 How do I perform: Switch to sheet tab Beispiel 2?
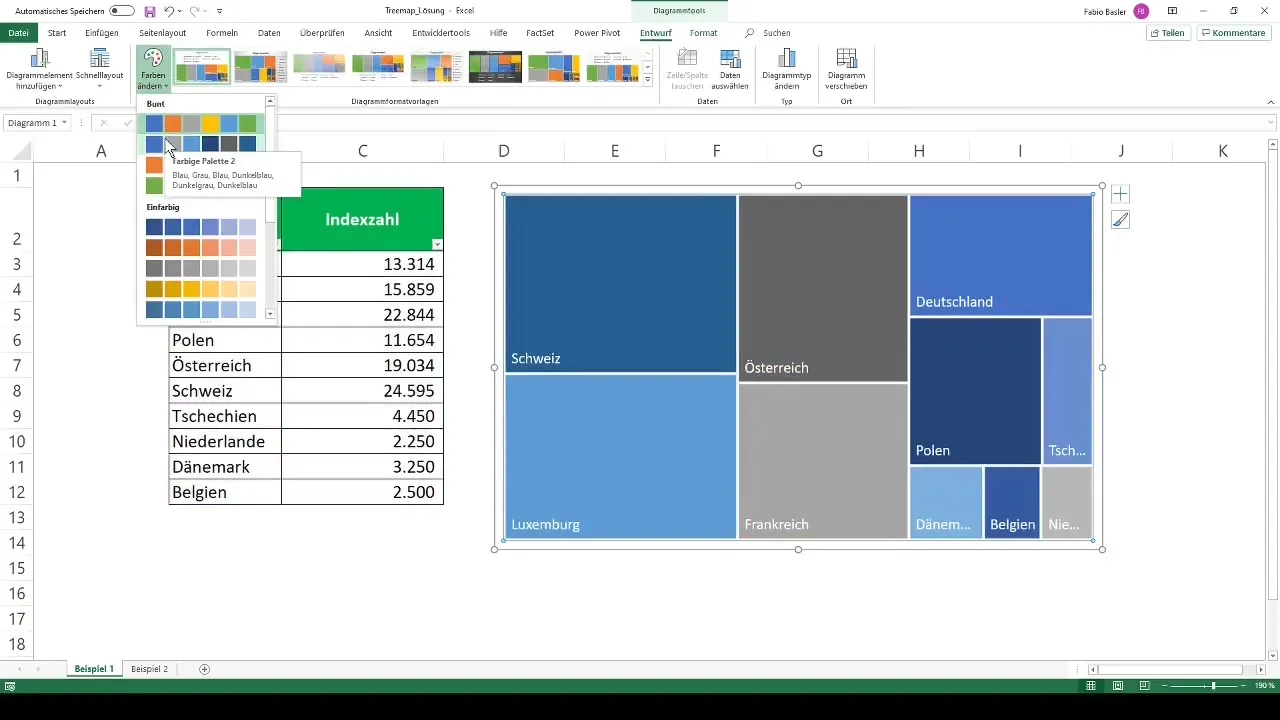point(150,668)
